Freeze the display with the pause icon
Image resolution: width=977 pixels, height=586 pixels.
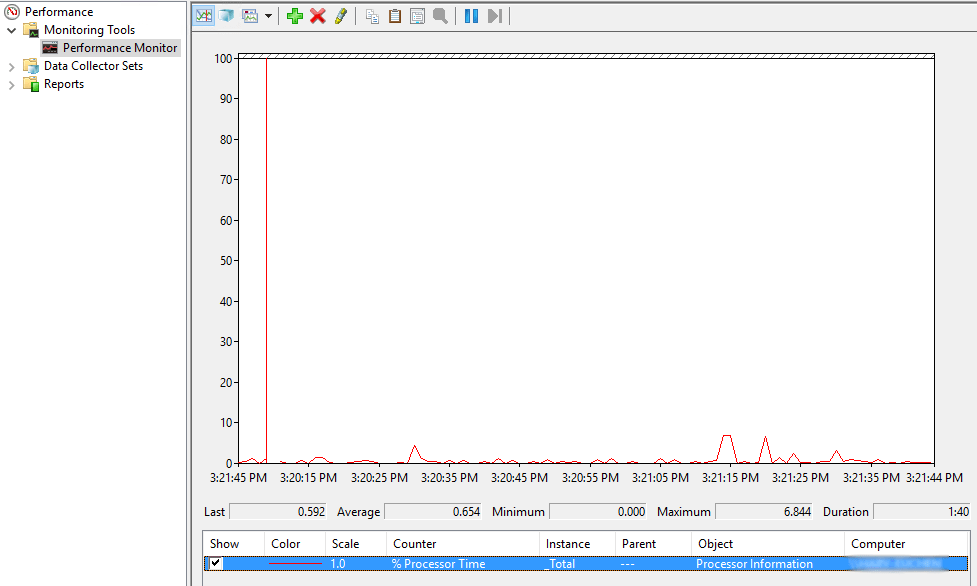point(470,15)
